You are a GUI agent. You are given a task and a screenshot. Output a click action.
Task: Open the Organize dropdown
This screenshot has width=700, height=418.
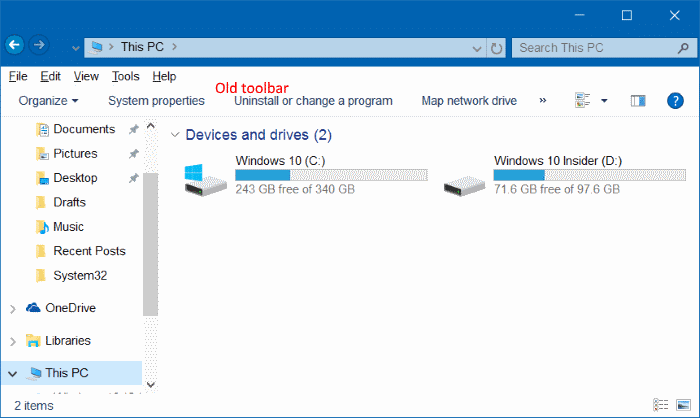coord(48,101)
